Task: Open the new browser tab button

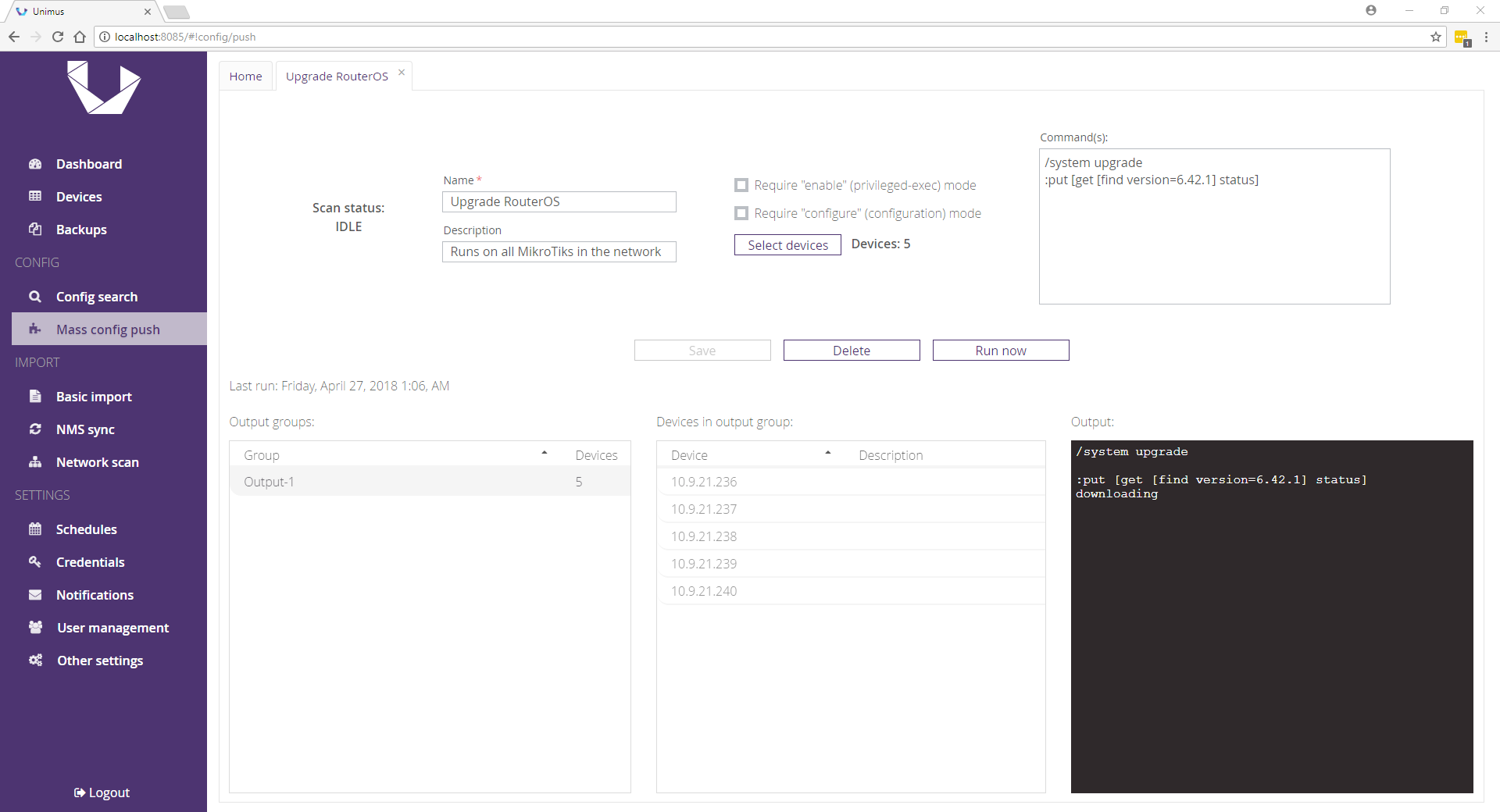Action: click(x=177, y=12)
